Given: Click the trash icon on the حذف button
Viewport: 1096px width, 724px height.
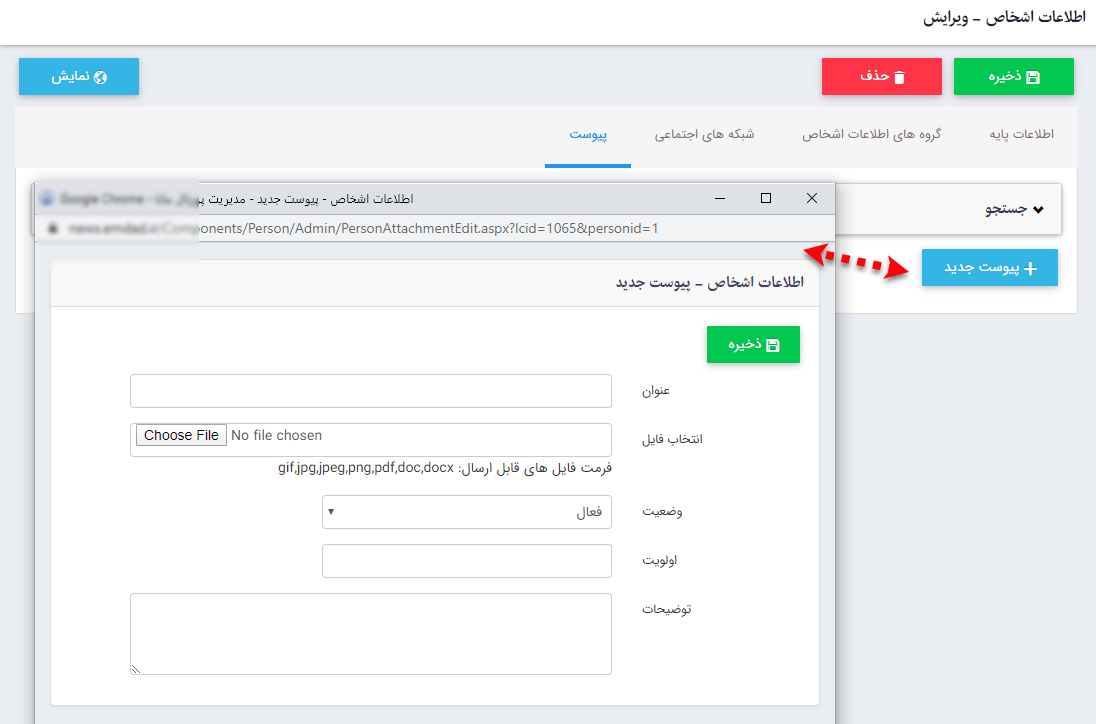Looking at the screenshot, I should tap(899, 76).
